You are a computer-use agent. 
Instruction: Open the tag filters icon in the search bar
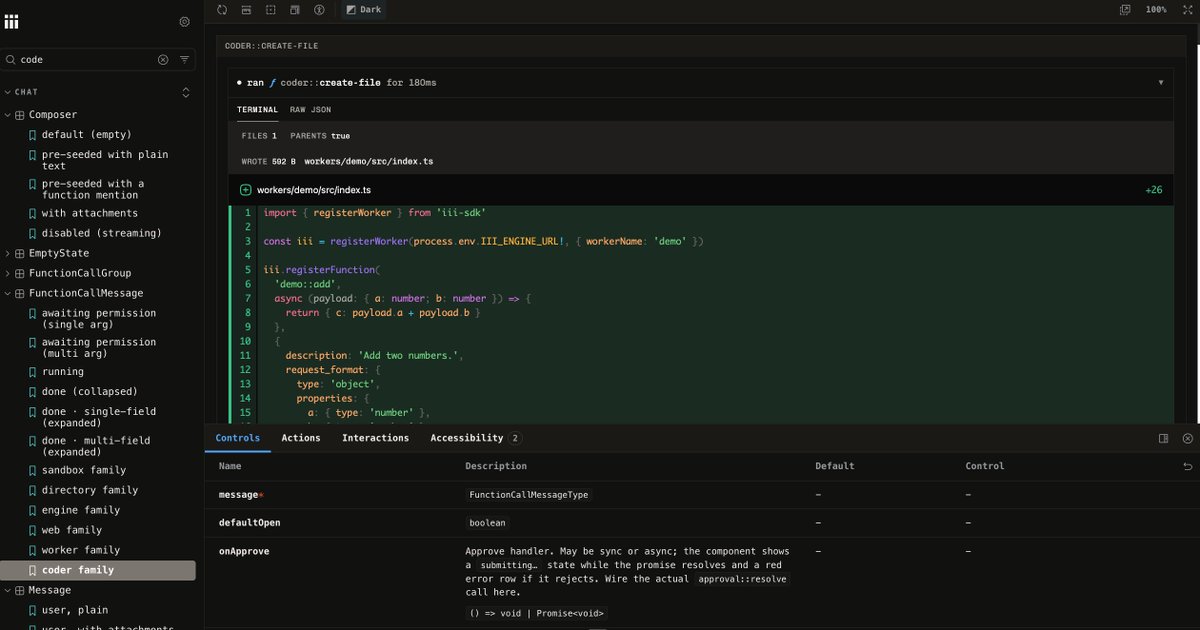pyautogui.click(x=185, y=59)
